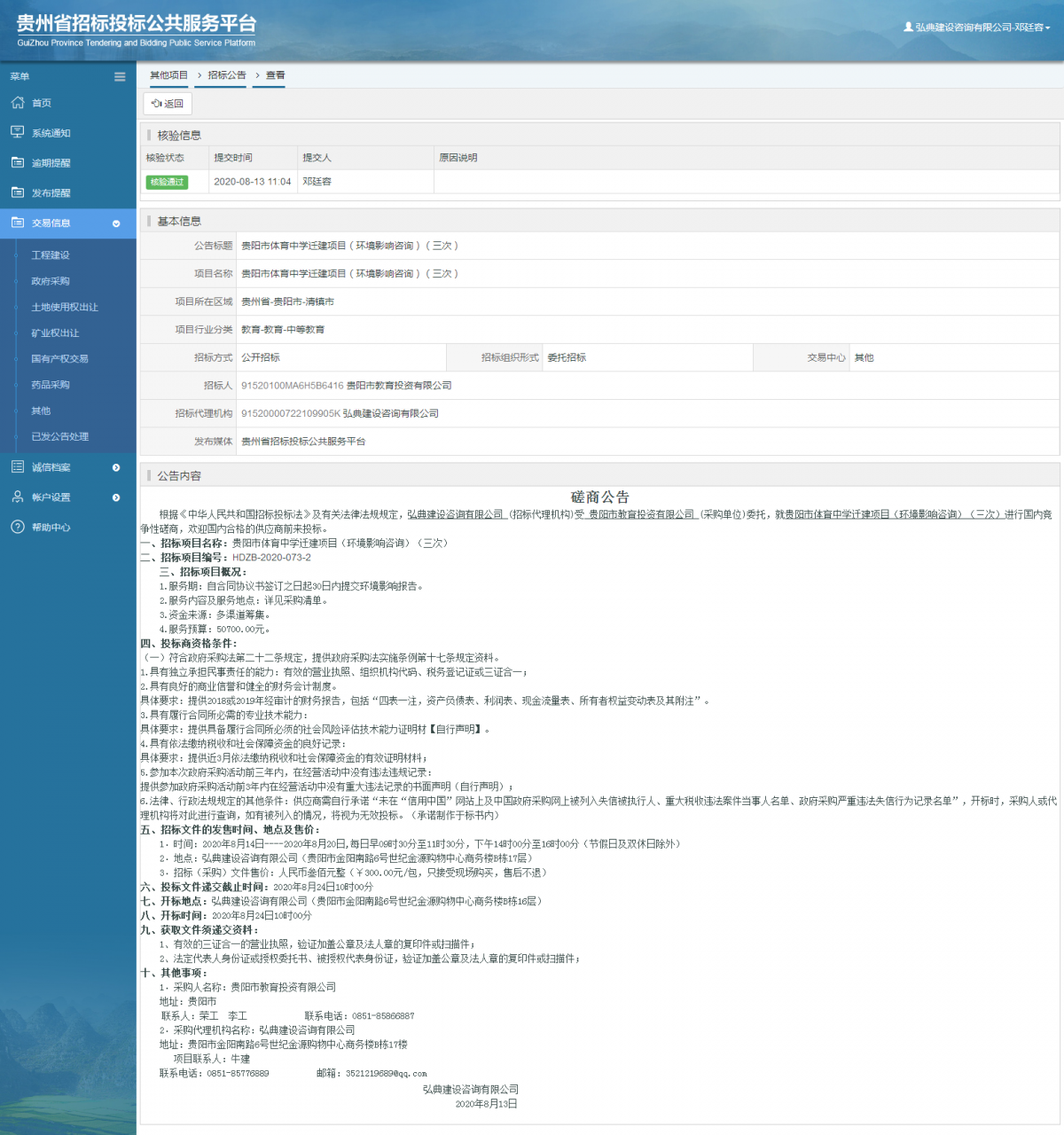Viewport: 1064px width, 1135px height.
Task: Click the 其他项目 breadcrumb link
Action: [168, 75]
